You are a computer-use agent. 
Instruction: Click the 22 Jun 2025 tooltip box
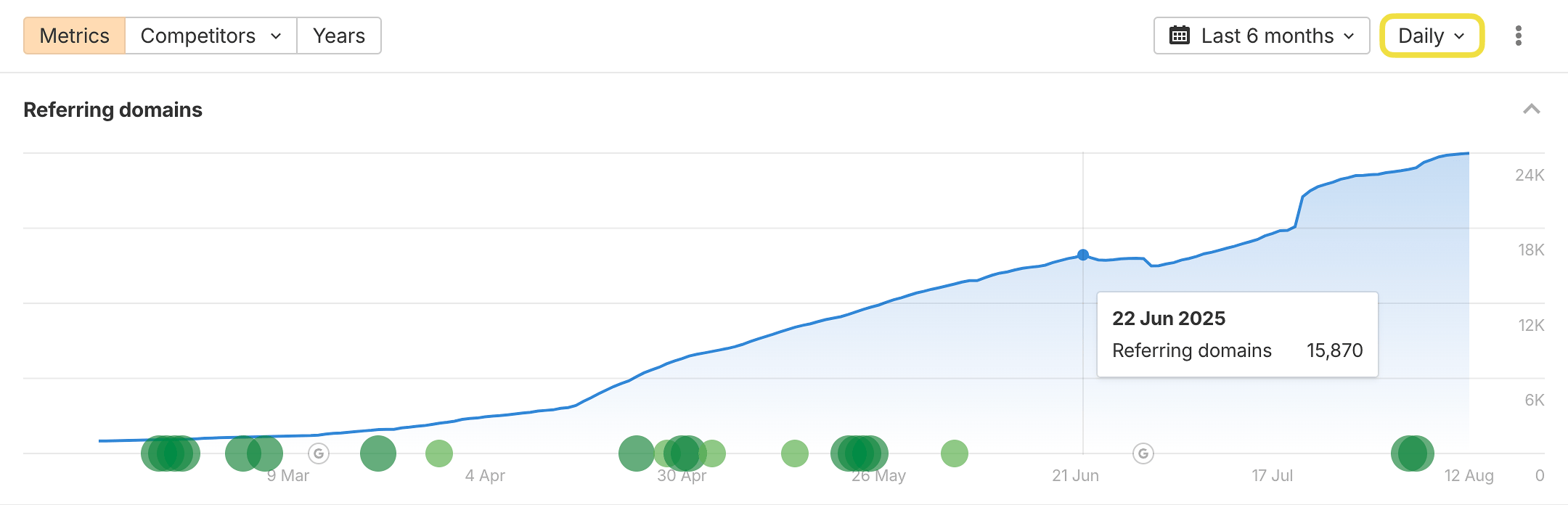[1237, 334]
